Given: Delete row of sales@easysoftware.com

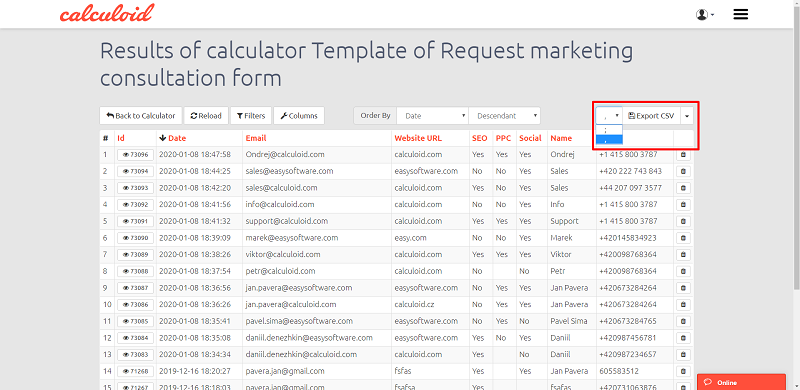Looking at the screenshot, I should 683,172.
